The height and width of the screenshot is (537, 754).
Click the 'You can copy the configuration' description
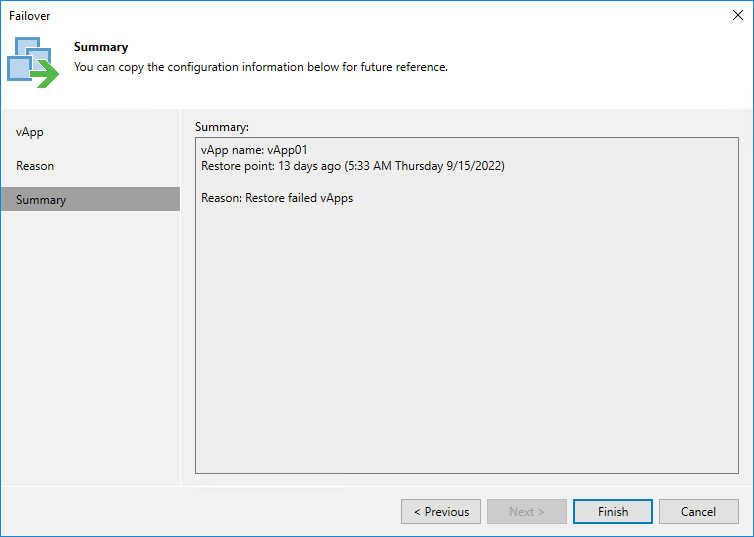(x=261, y=67)
